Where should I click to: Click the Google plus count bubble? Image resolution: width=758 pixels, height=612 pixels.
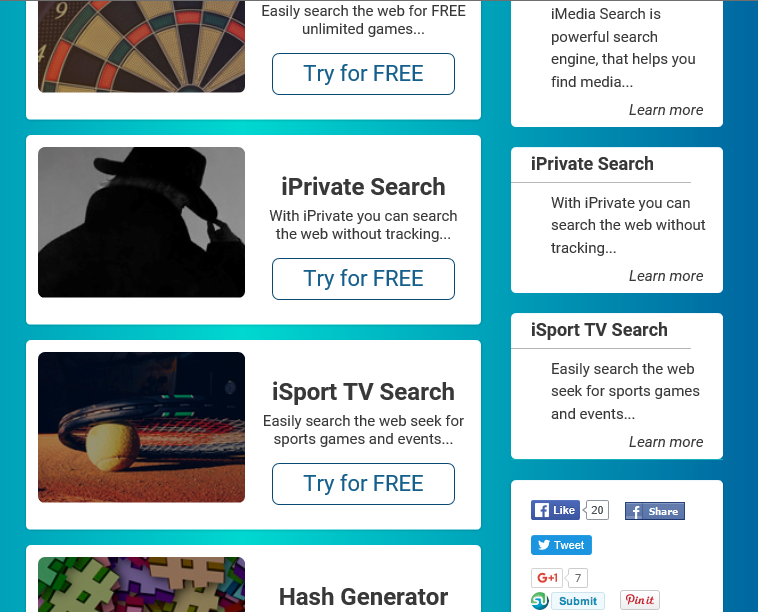pos(577,578)
